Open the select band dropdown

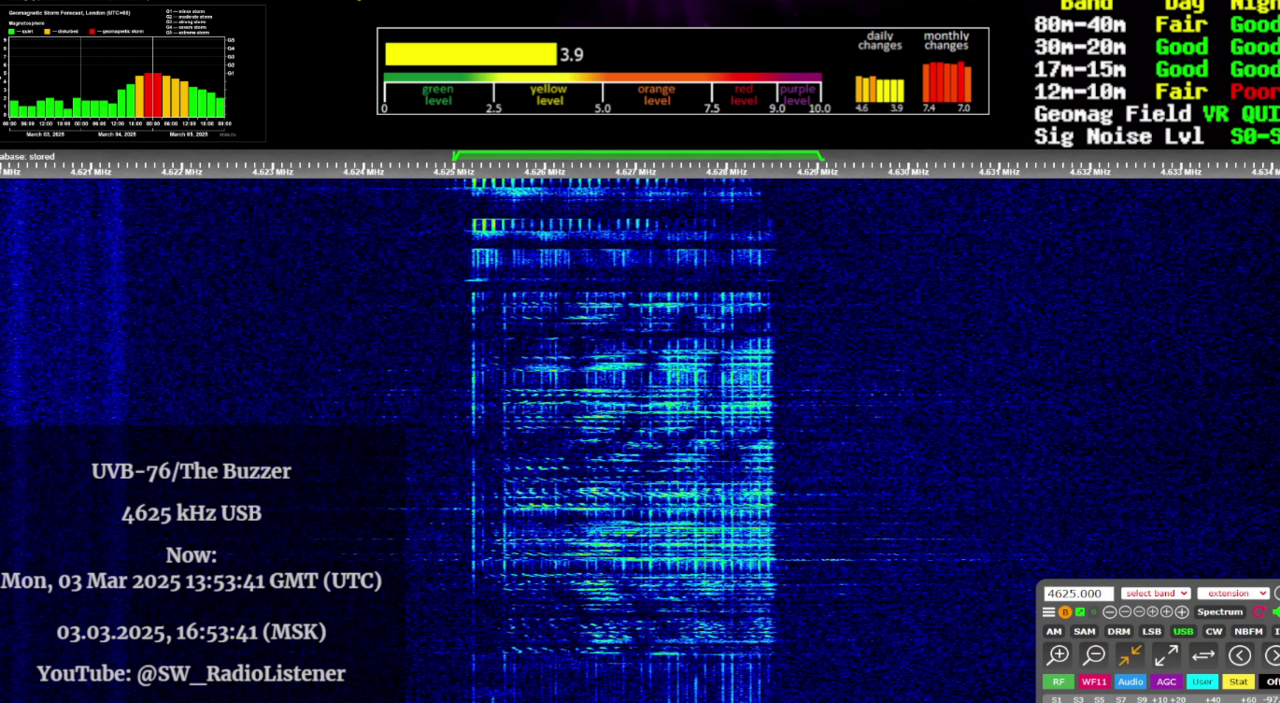click(x=1155, y=594)
